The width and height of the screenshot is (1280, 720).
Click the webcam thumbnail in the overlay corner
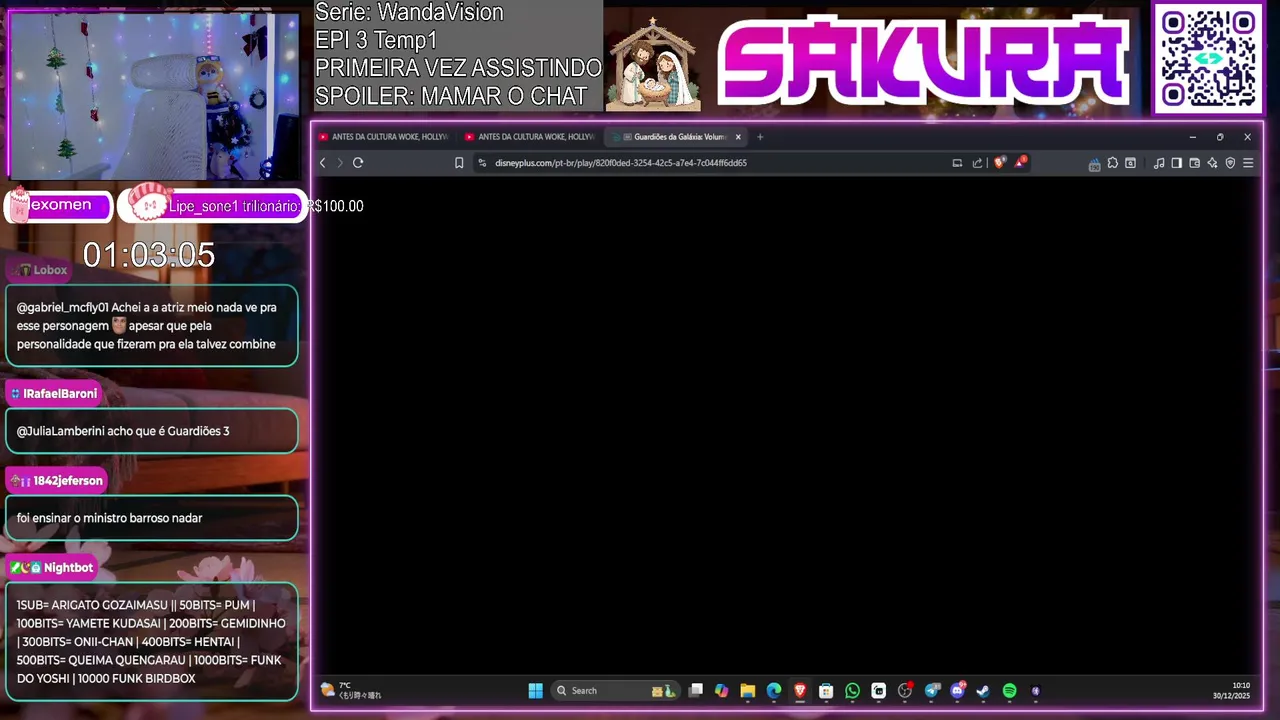pyautogui.click(x=153, y=94)
